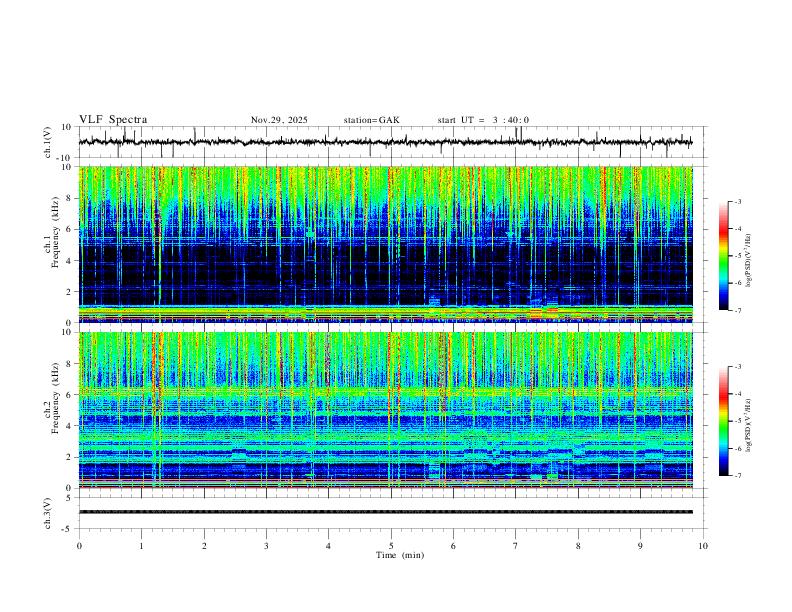Image resolution: width=792 pixels, height=612 pixels.
Task: Click the "station=GAK" header label
Action: pyautogui.click(x=371, y=120)
